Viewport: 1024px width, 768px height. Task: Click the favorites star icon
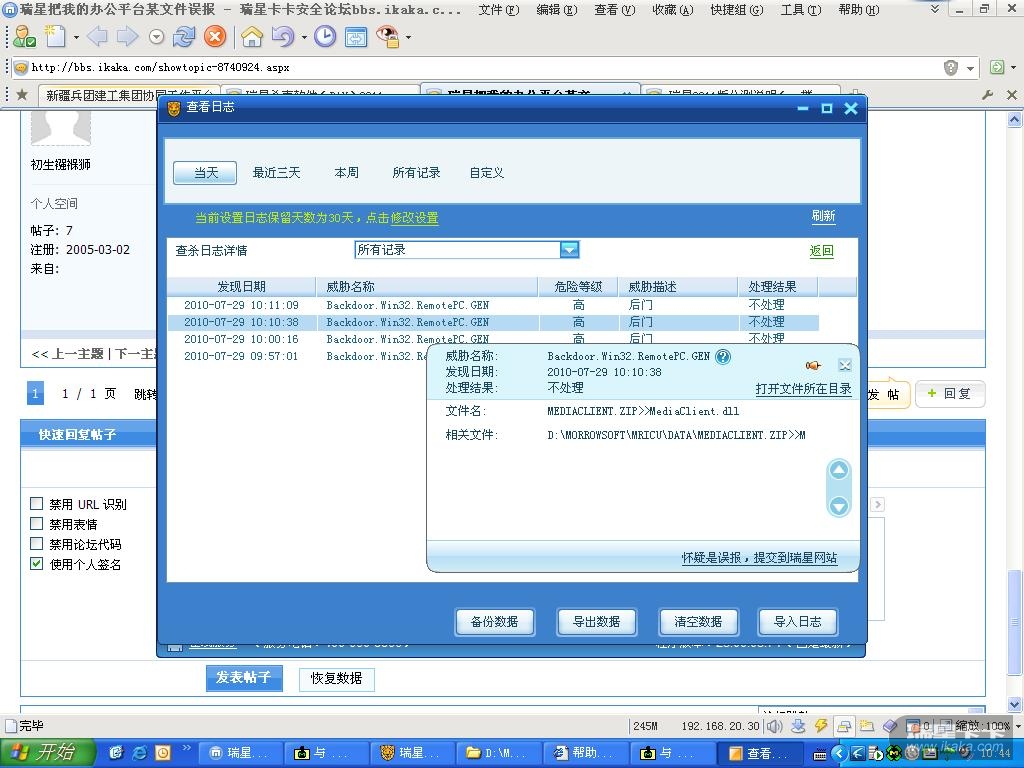(22, 95)
